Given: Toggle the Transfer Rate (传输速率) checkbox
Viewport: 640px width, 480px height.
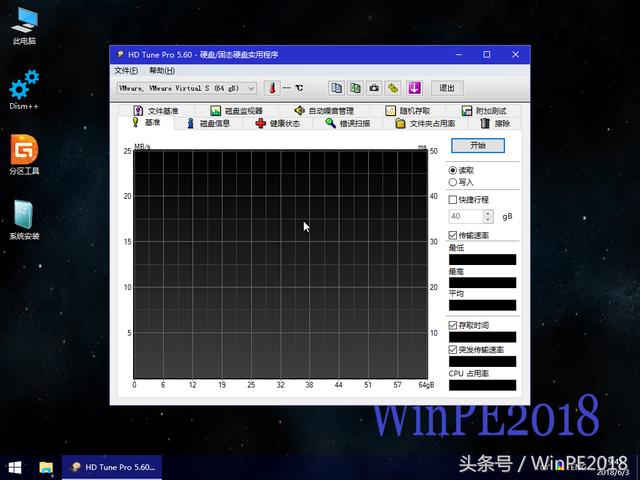Looking at the screenshot, I should [452, 235].
